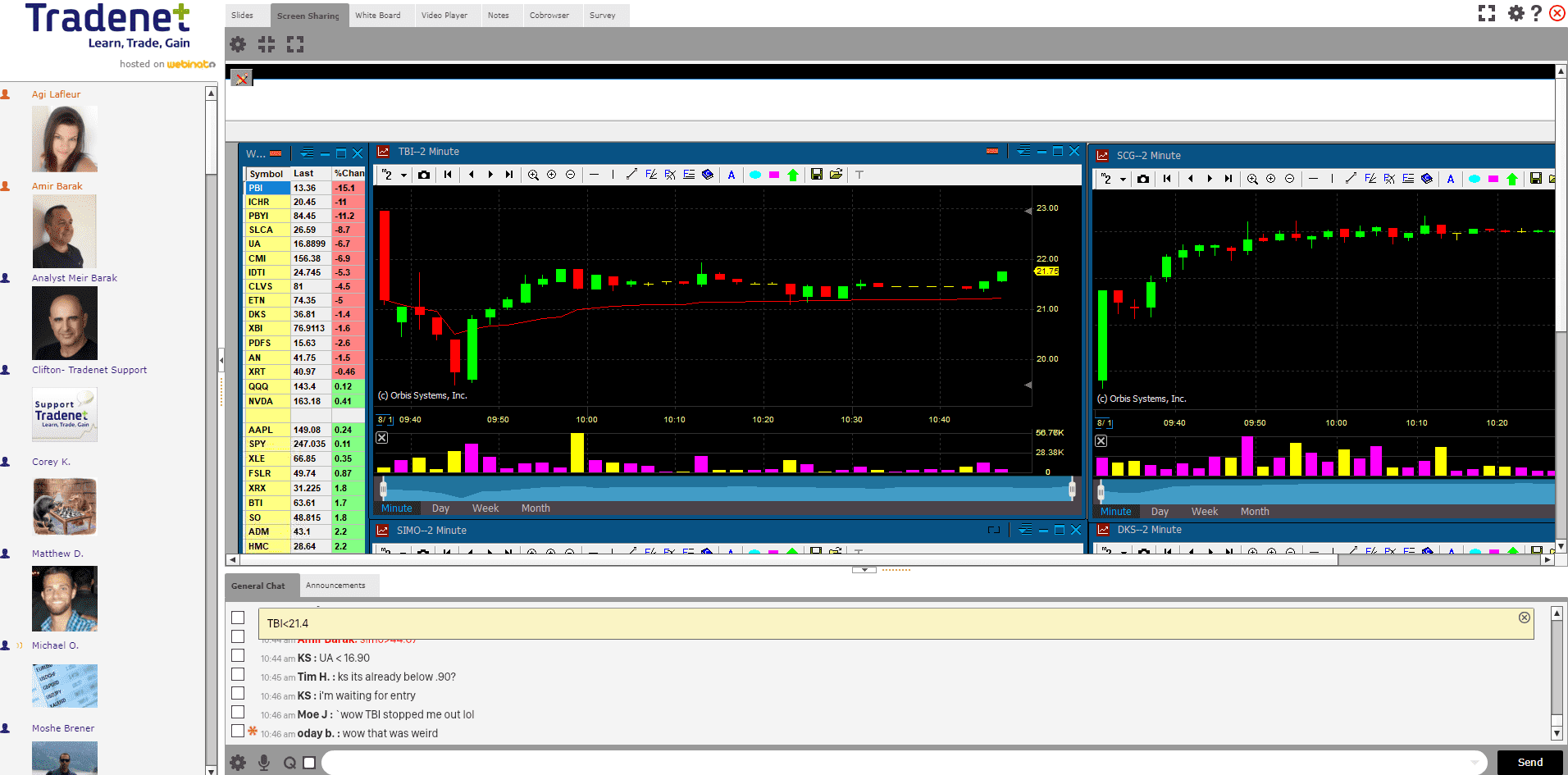1568x775 pixels.
Task: Click the microphone icon in chat bar
Action: coord(264,763)
